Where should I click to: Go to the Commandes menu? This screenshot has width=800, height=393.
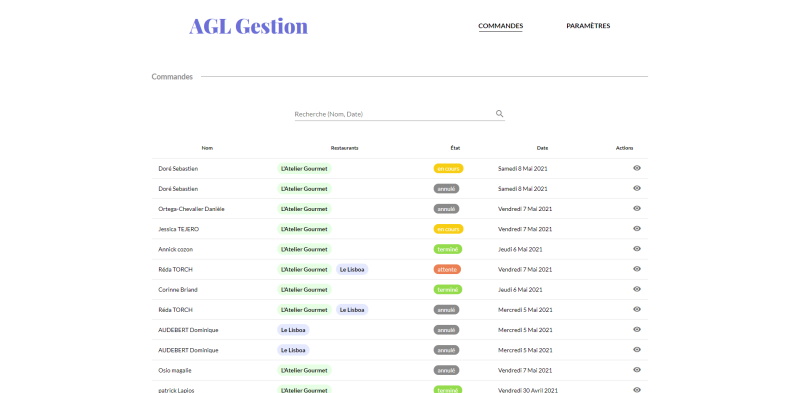(x=501, y=26)
